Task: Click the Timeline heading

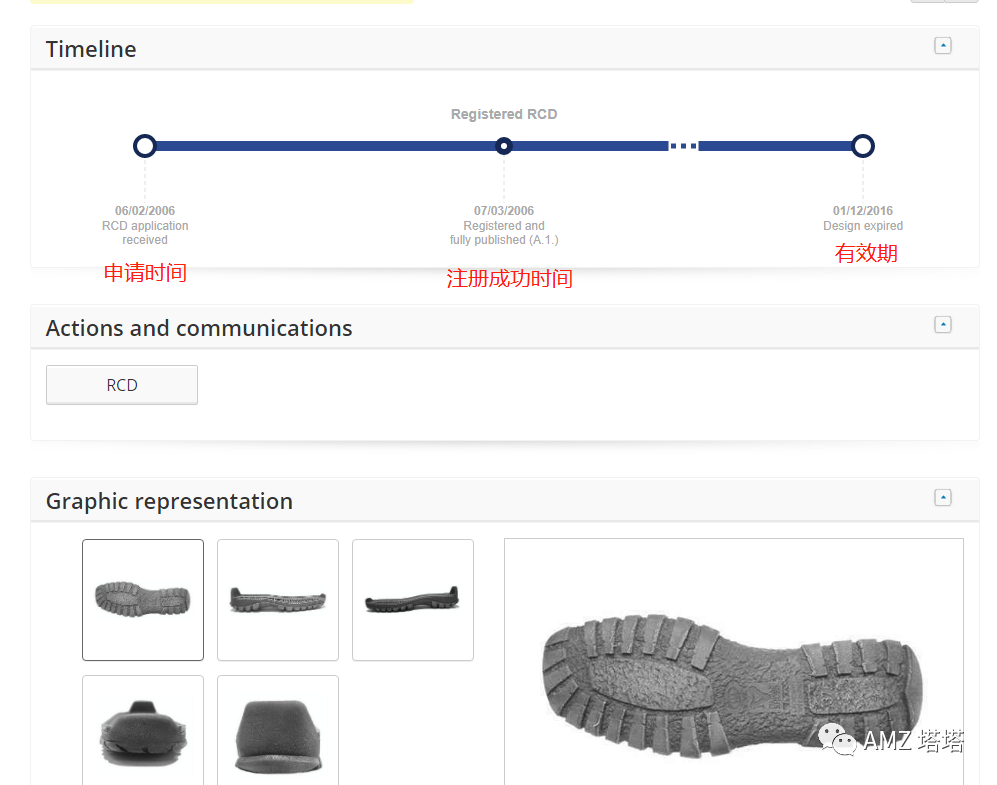Action: [91, 49]
